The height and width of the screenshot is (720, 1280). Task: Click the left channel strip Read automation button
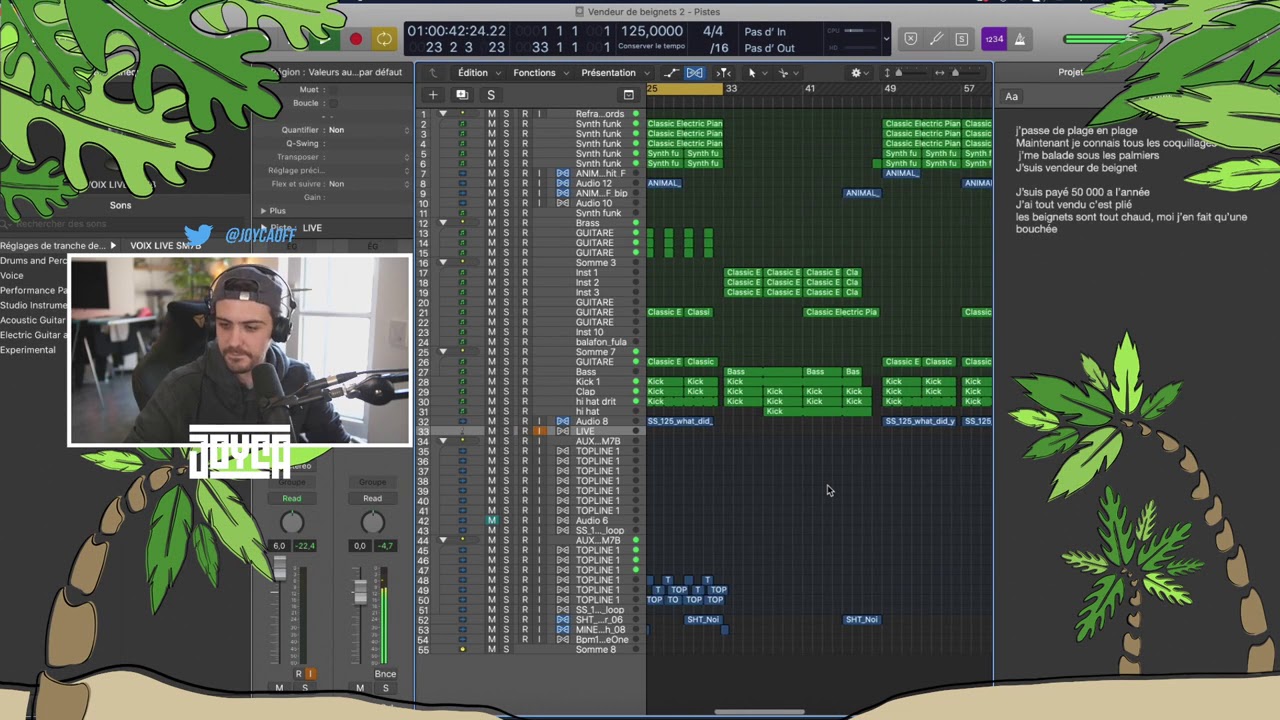291,498
